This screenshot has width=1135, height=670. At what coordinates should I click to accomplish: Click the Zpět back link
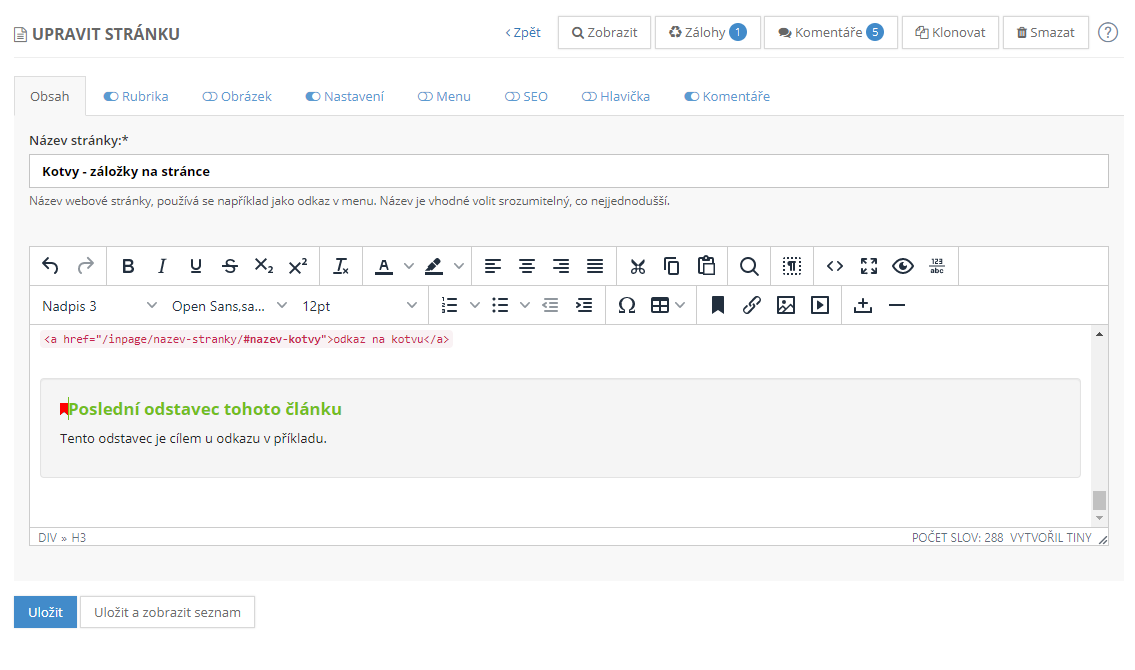click(x=523, y=32)
